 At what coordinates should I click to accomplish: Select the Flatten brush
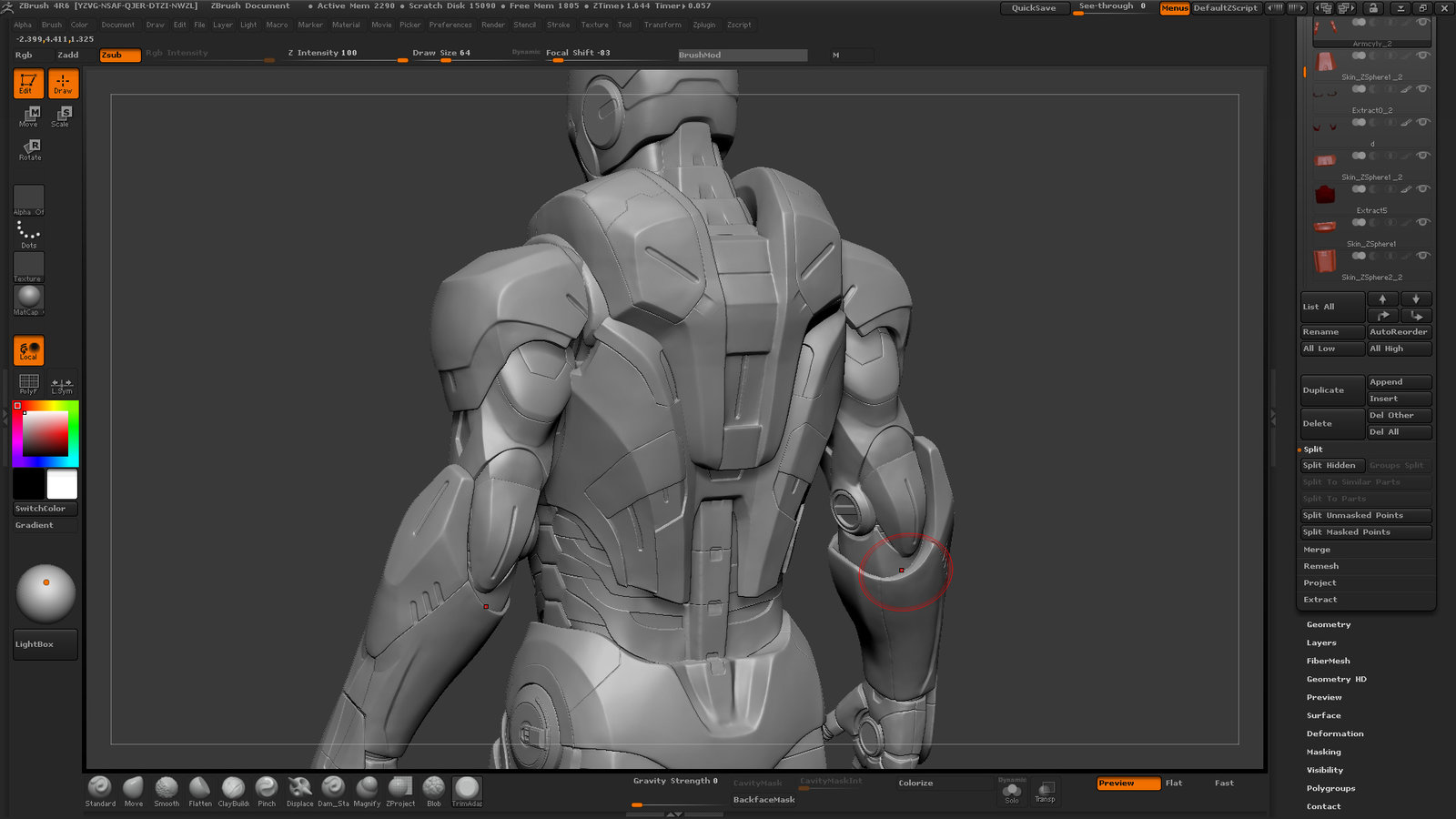coord(200,791)
